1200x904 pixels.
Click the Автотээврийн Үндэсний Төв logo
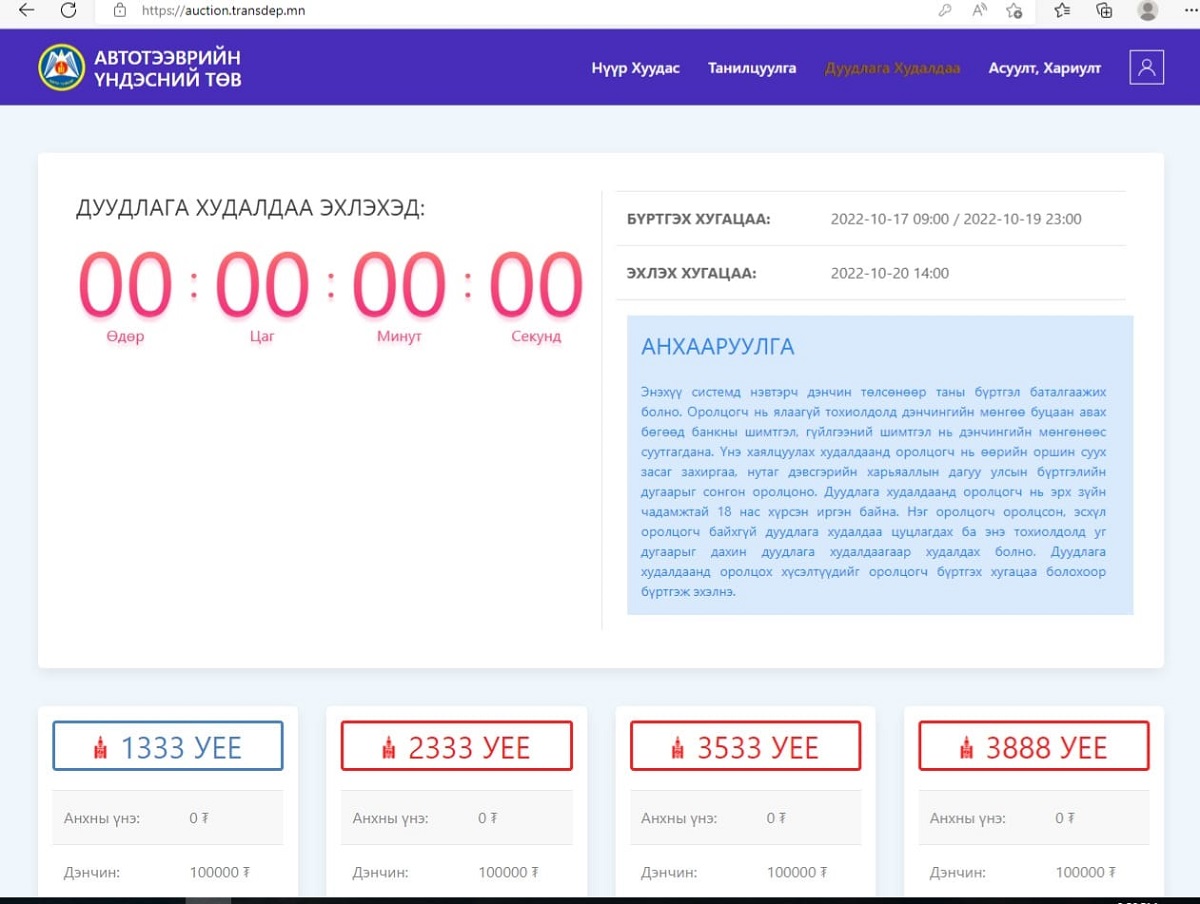click(x=140, y=67)
